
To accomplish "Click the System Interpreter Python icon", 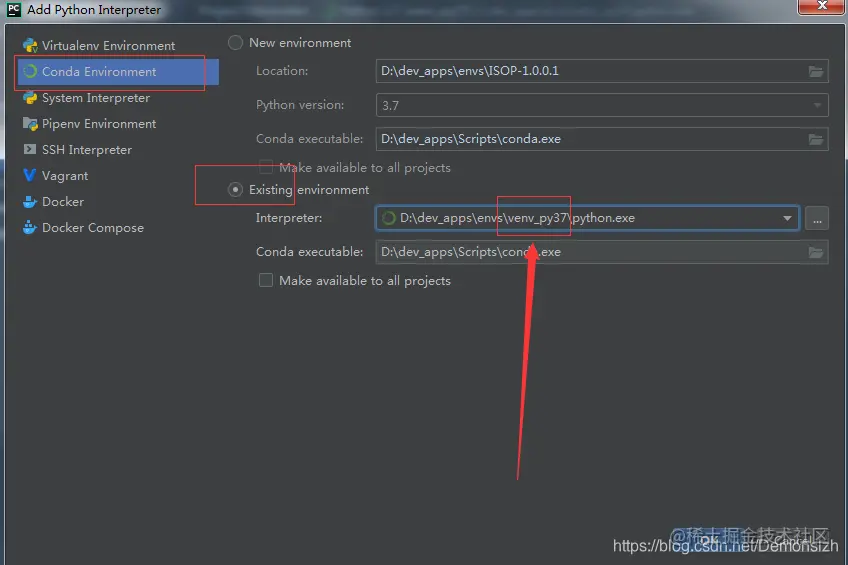I will (x=30, y=98).
